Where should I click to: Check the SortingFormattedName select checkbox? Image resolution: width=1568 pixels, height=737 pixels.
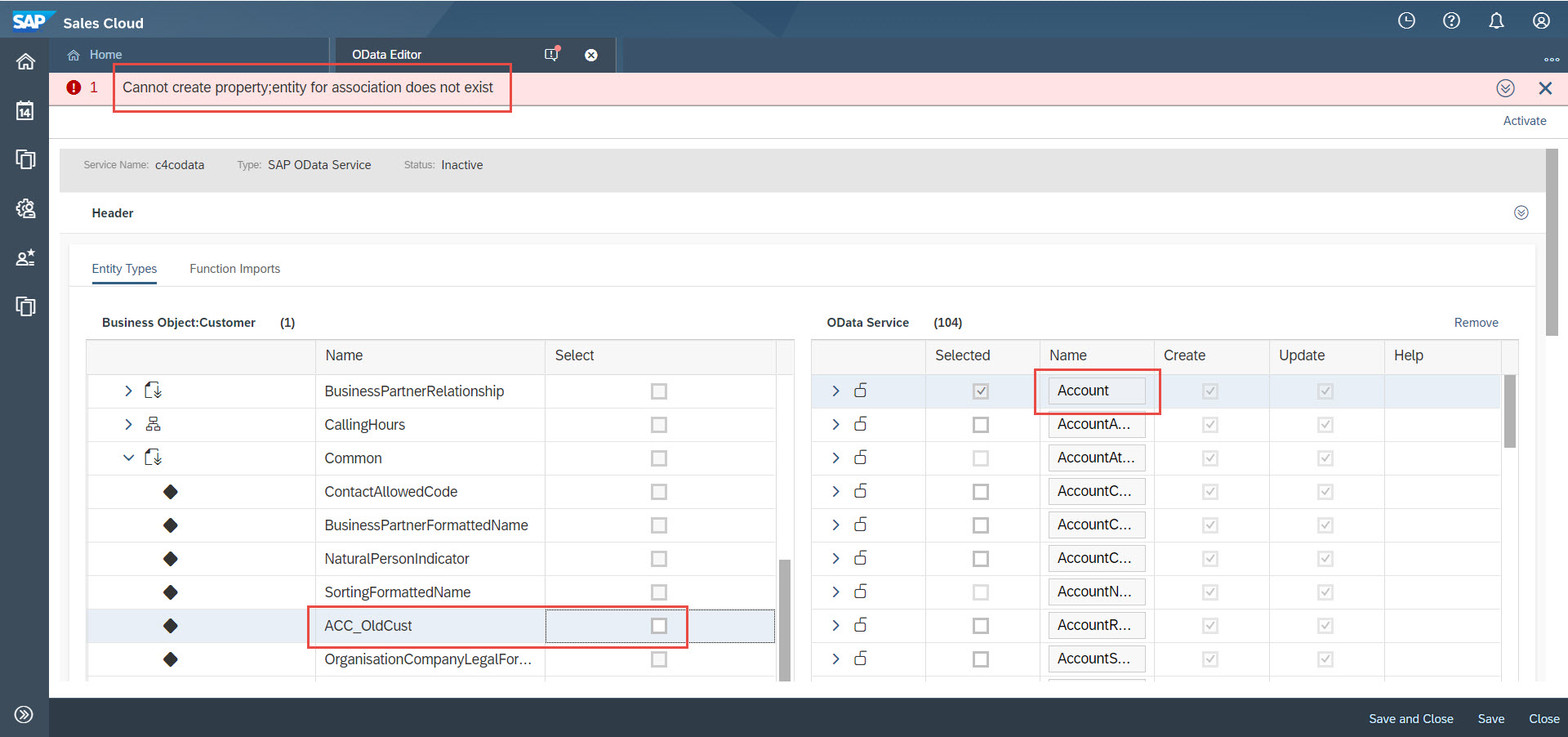[659, 592]
